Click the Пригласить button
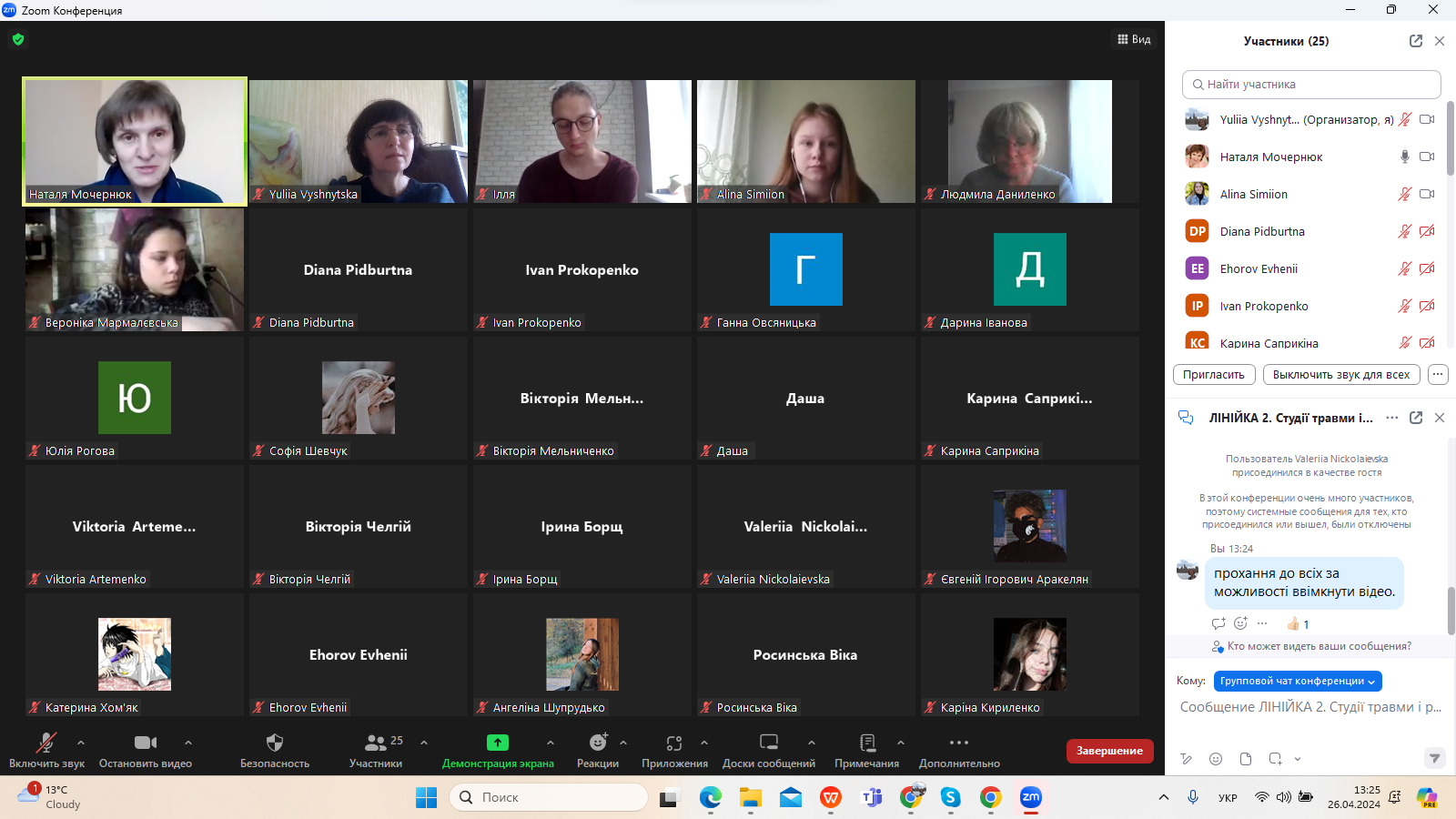The width and height of the screenshot is (1456, 819). point(1214,374)
